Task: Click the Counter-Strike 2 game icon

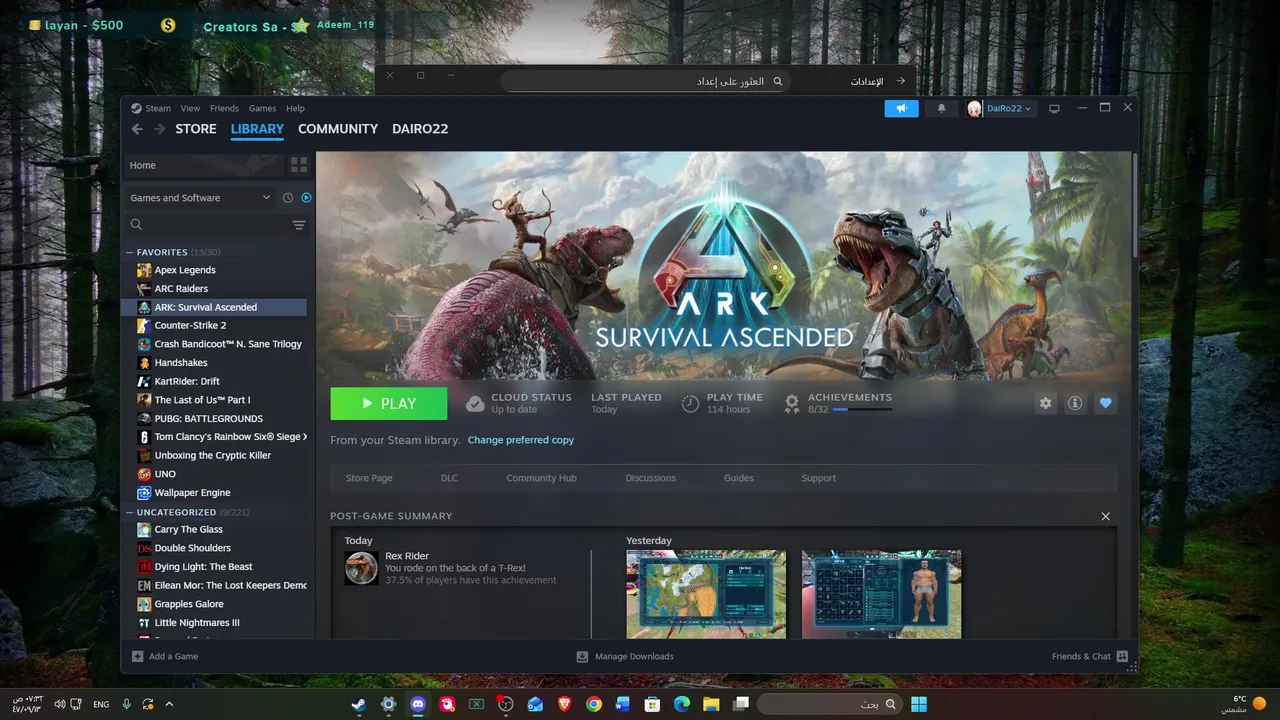Action: point(144,326)
